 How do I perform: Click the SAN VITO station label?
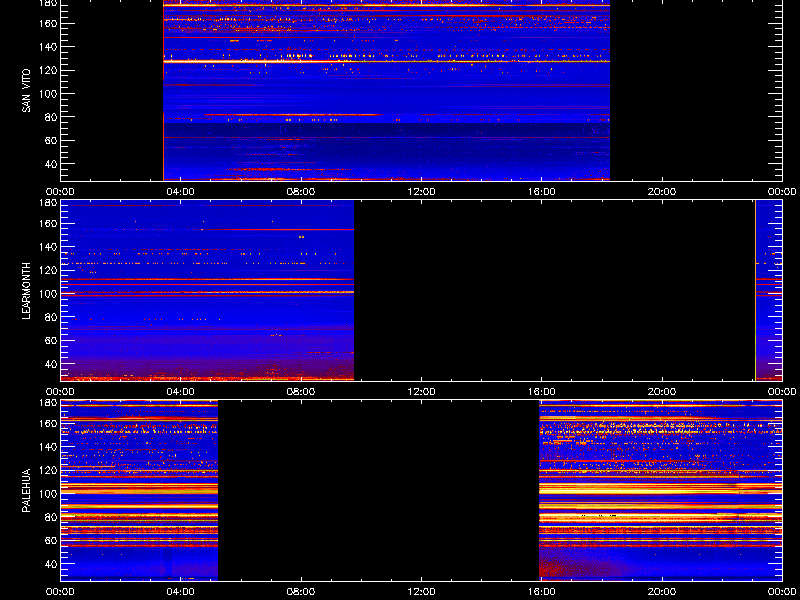pos(26,91)
